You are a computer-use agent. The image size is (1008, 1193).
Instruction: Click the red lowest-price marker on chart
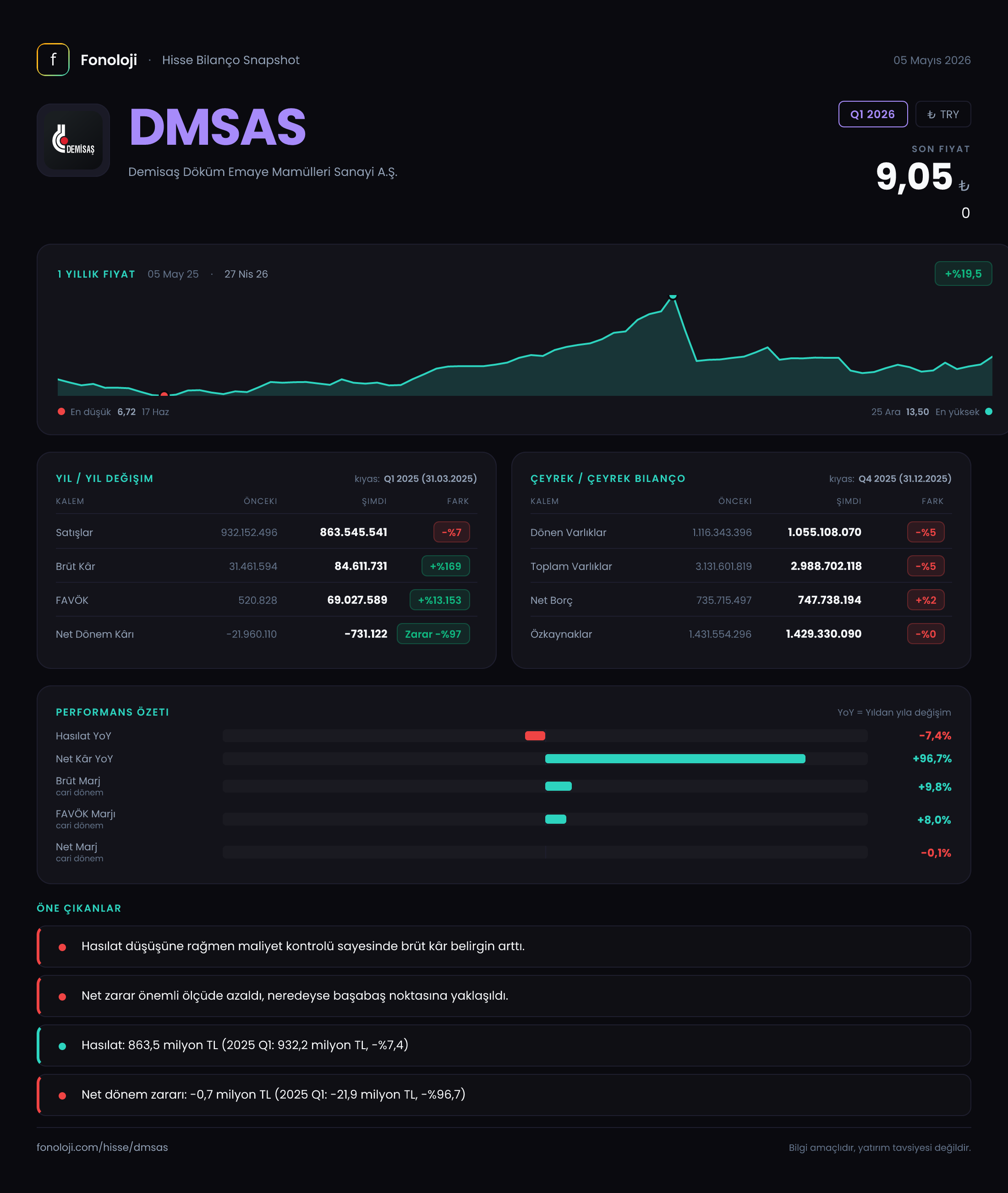click(x=164, y=394)
